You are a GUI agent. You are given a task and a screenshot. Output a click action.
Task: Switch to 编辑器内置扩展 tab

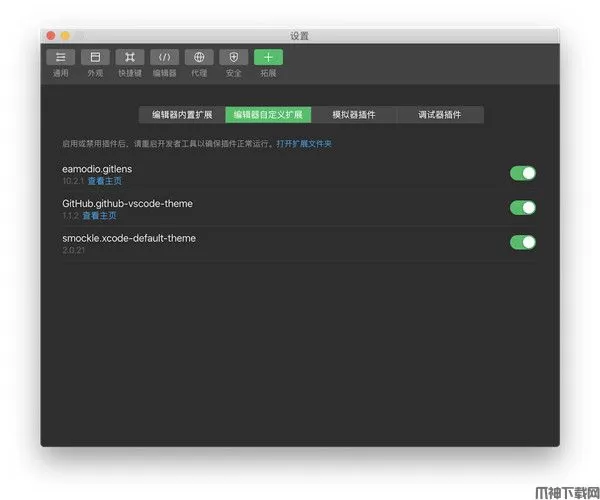182,115
